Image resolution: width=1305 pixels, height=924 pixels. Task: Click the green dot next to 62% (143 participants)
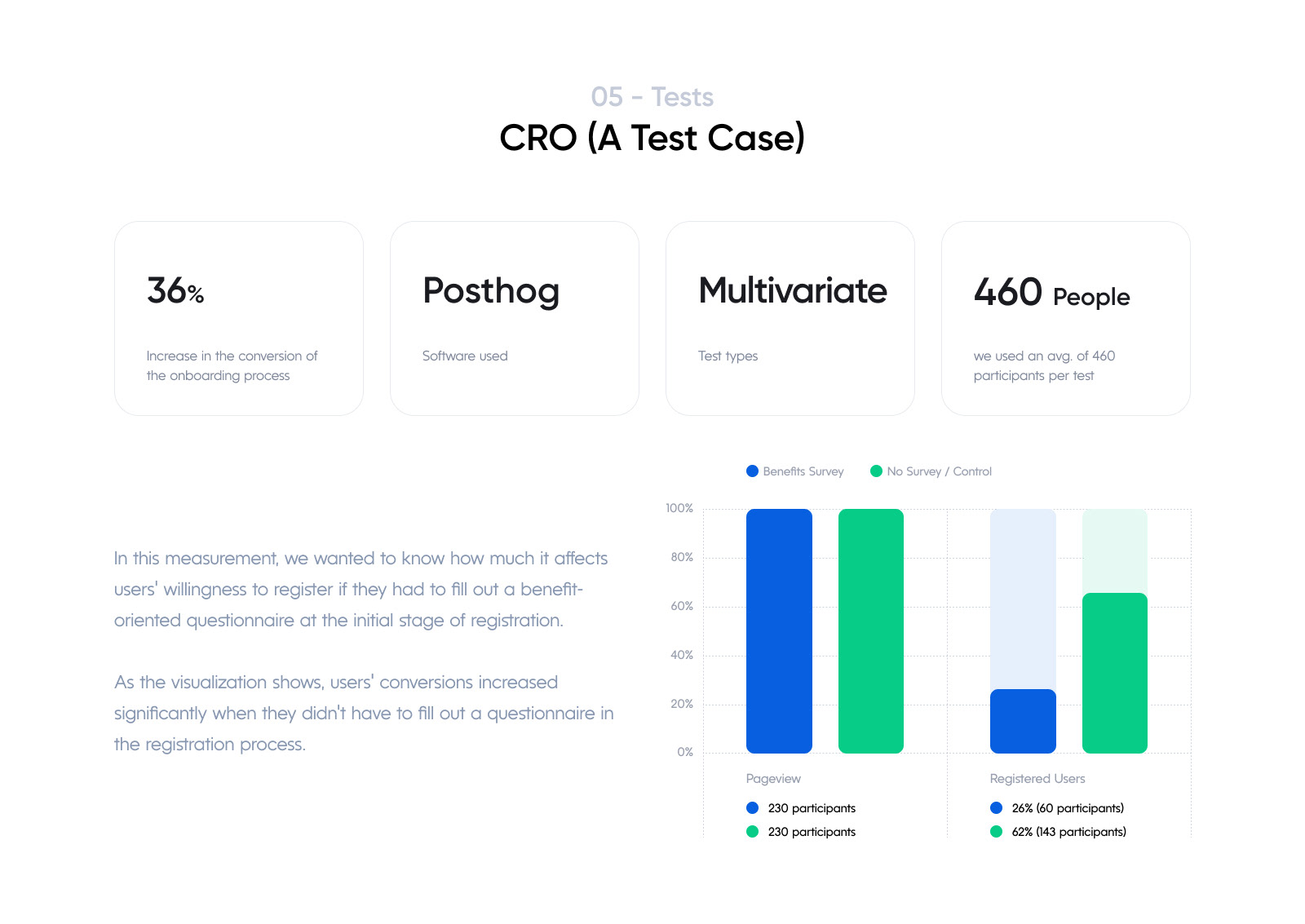pos(996,832)
